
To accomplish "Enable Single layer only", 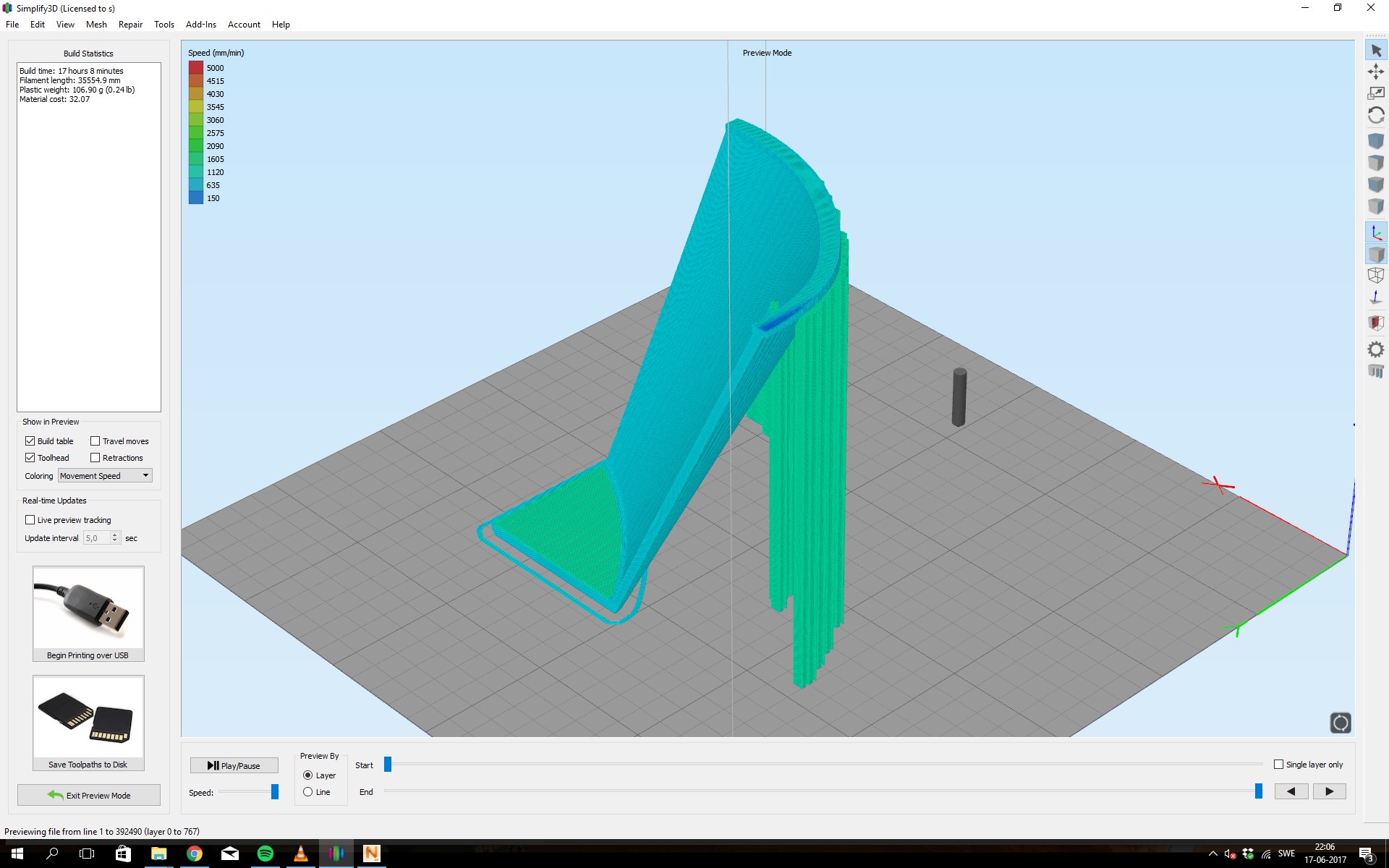I will [x=1278, y=765].
